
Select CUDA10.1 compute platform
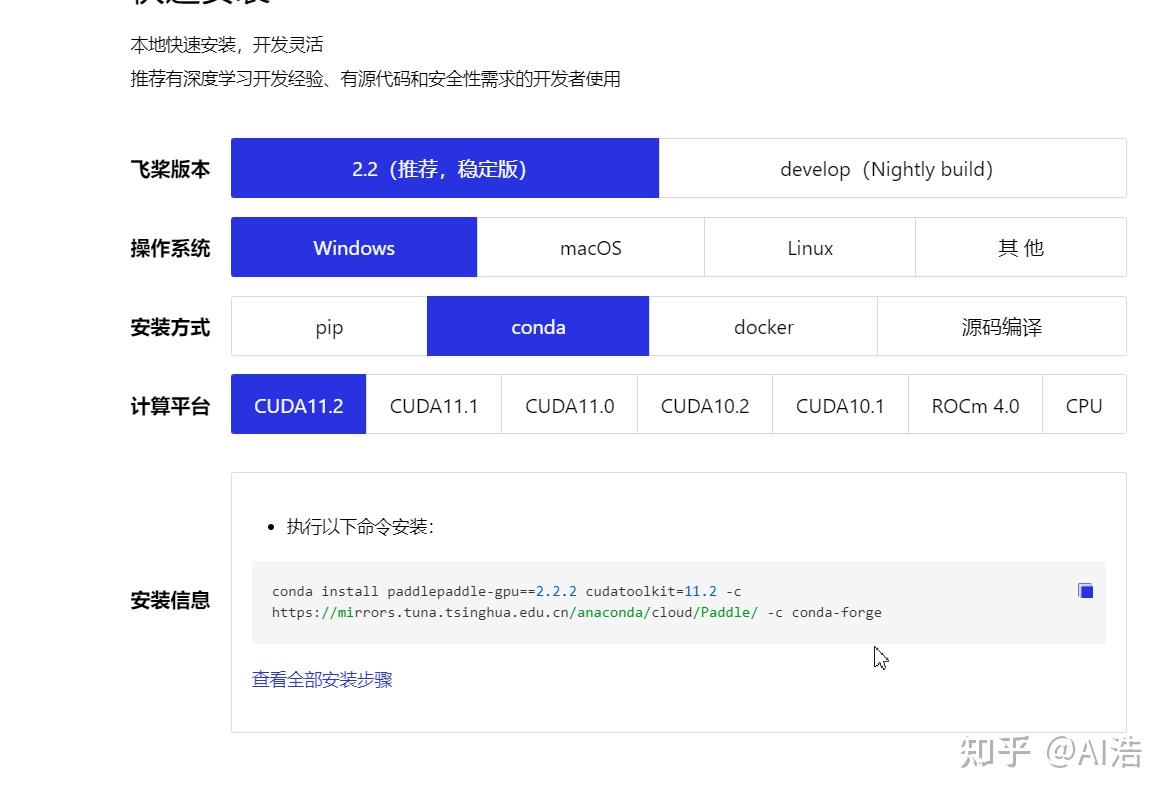[x=839, y=404]
